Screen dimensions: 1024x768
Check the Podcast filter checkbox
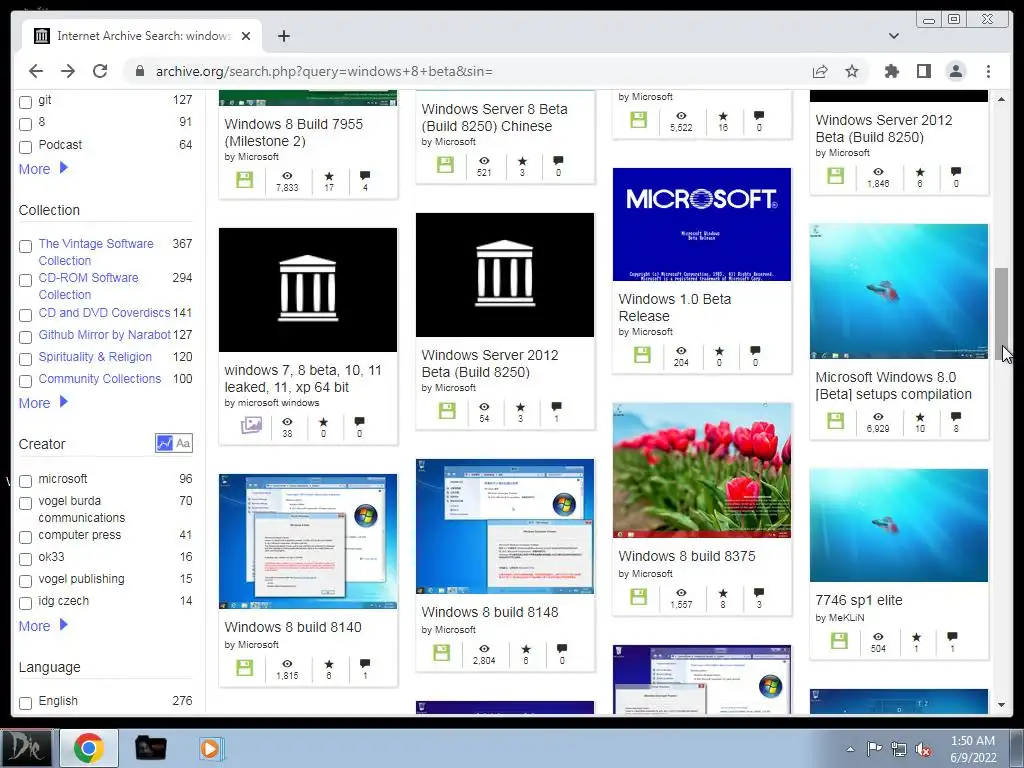tap(25, 147)
